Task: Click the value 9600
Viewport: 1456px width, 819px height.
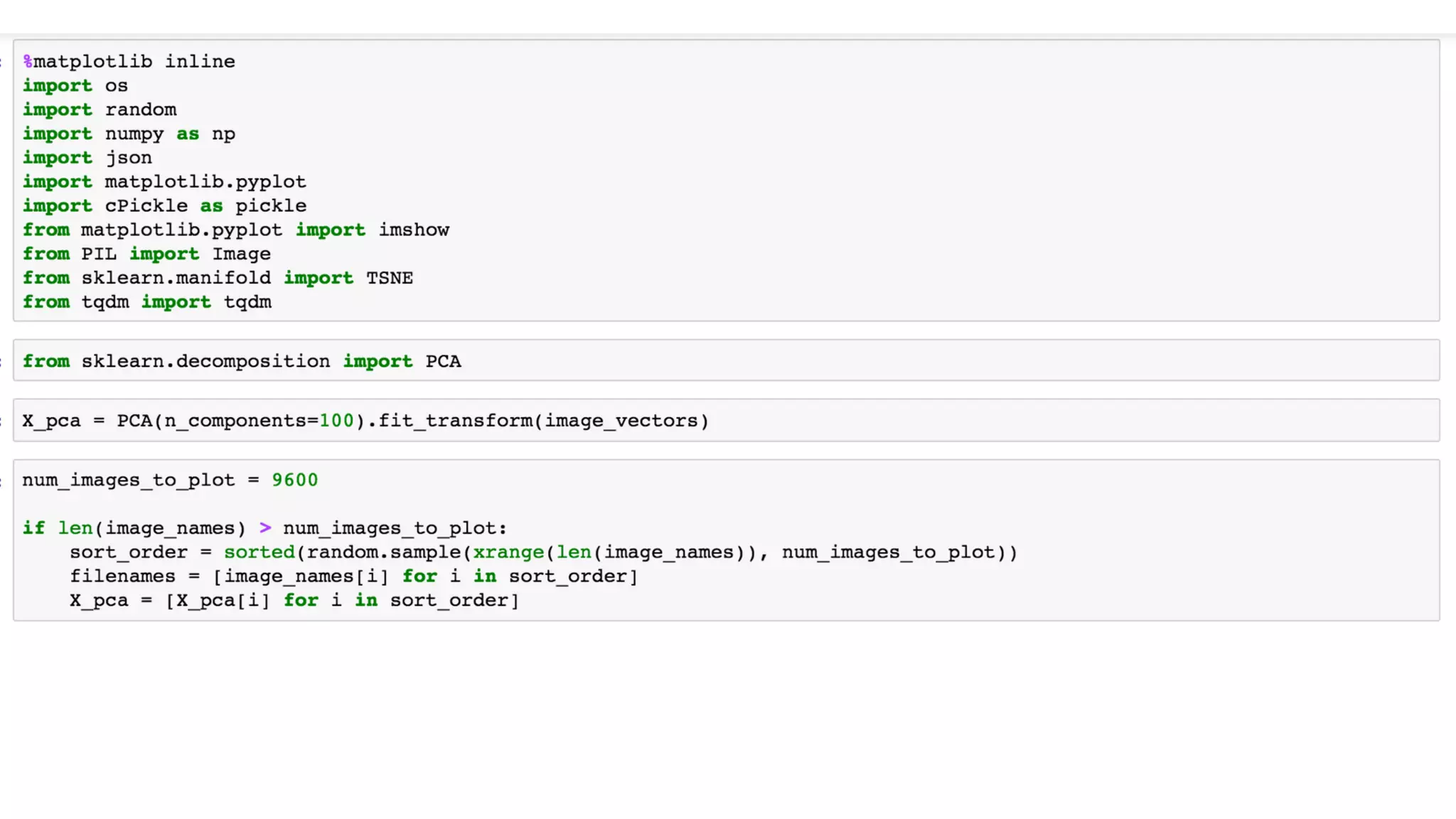Action: tap(294, 481)
